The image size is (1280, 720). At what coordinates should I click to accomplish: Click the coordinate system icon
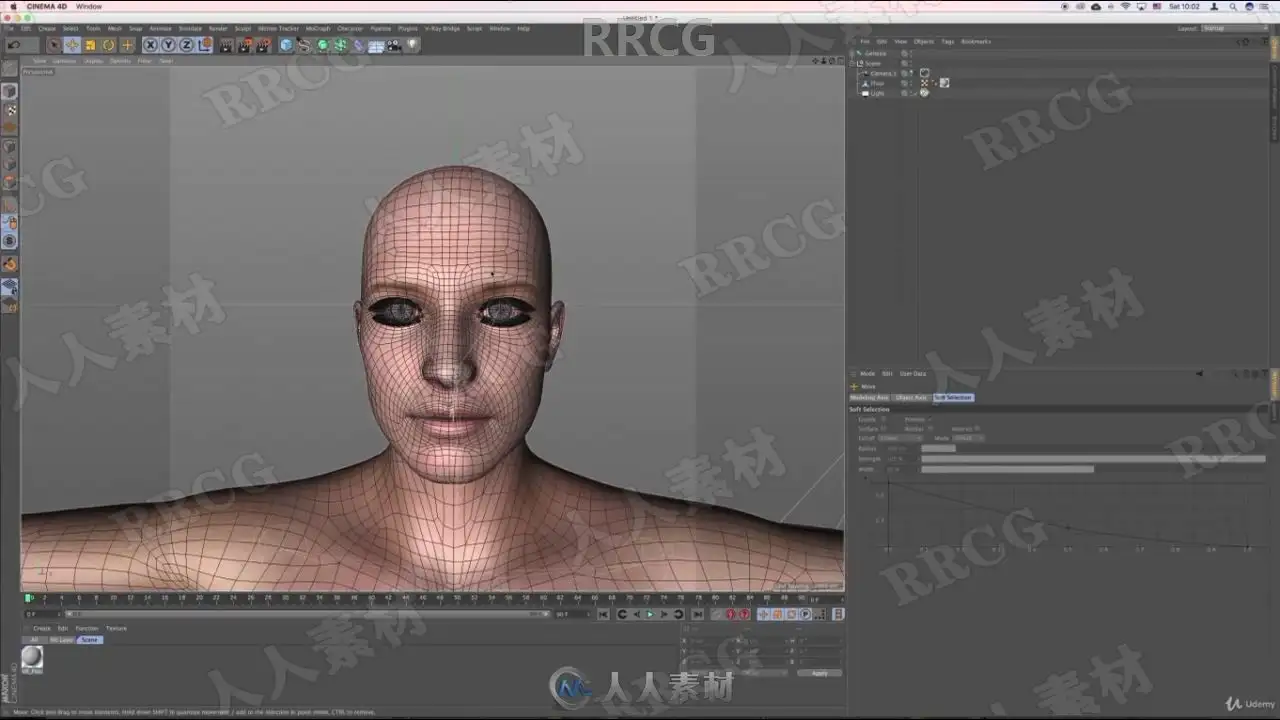205,45
